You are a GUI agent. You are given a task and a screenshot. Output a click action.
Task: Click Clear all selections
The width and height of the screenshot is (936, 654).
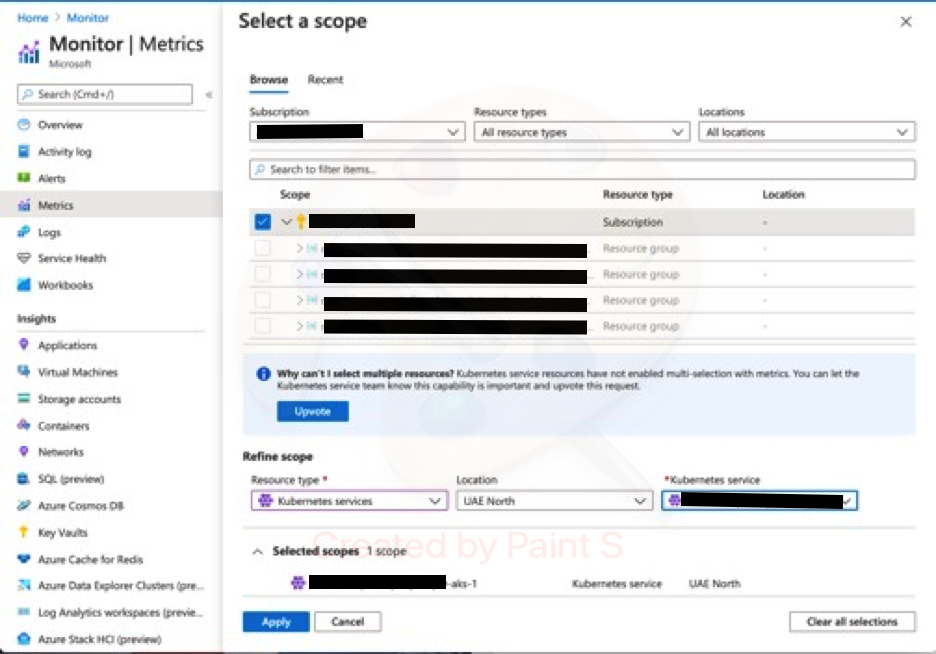[852, 622]
